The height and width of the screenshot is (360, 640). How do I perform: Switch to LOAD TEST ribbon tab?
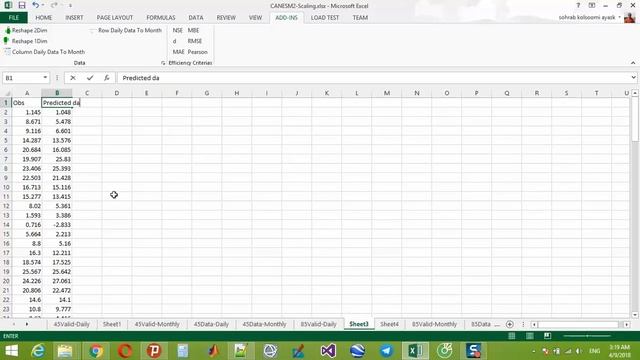(325, 18)
